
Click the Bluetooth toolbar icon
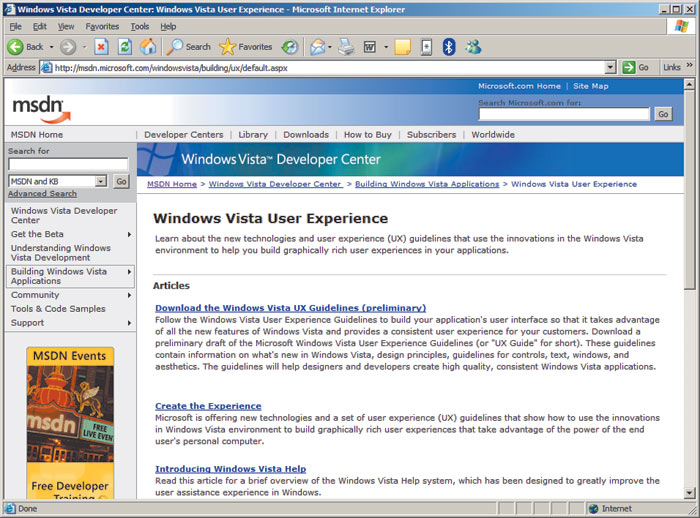(449, 47)
